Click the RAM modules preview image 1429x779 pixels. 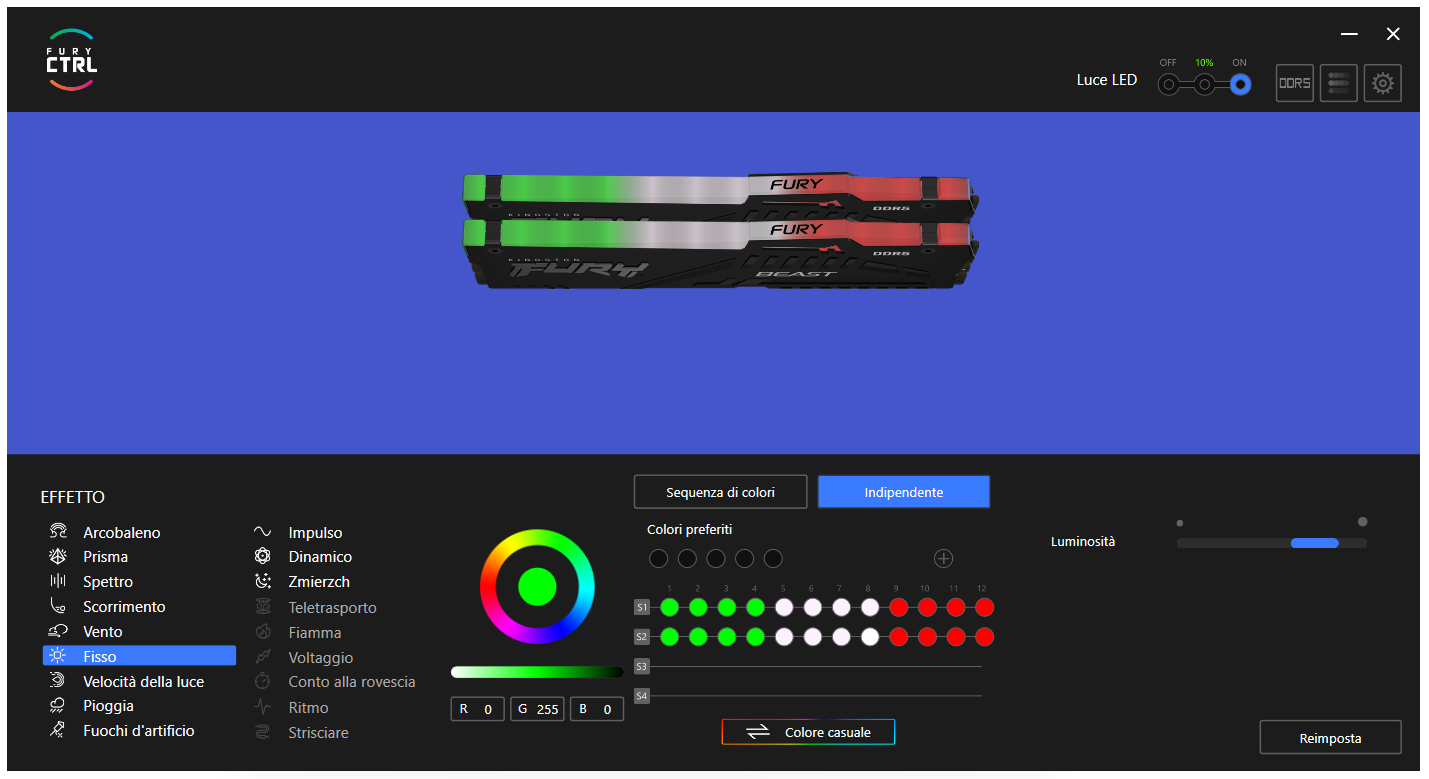(x=721, y=230)
